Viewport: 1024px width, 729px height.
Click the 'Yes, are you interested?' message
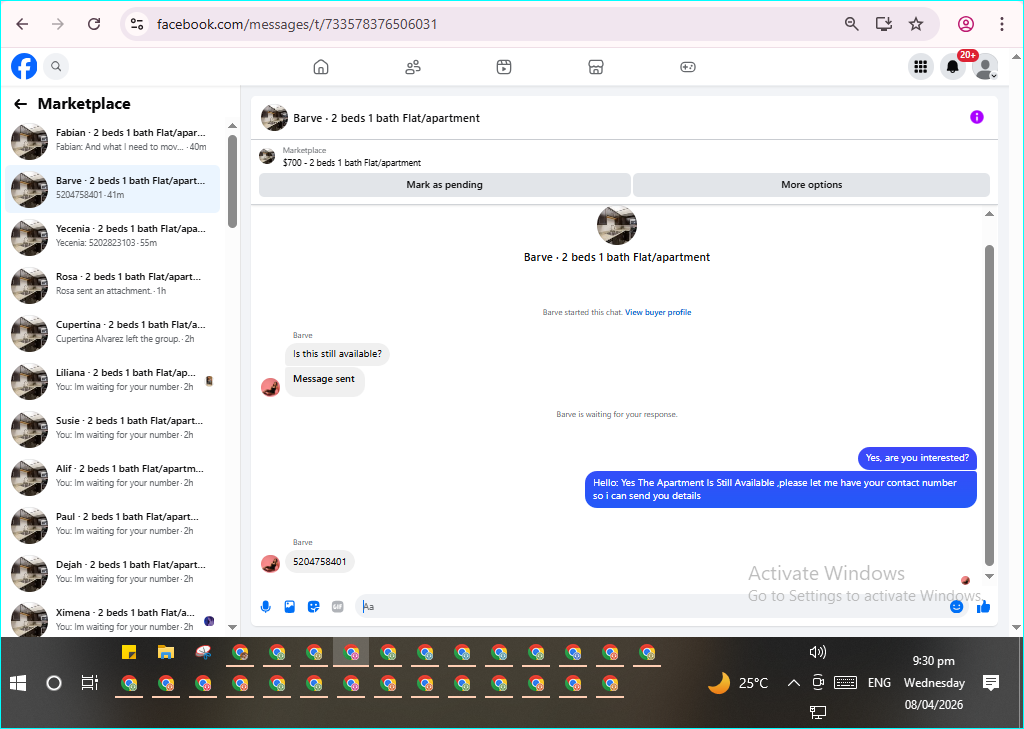(917, 458)
